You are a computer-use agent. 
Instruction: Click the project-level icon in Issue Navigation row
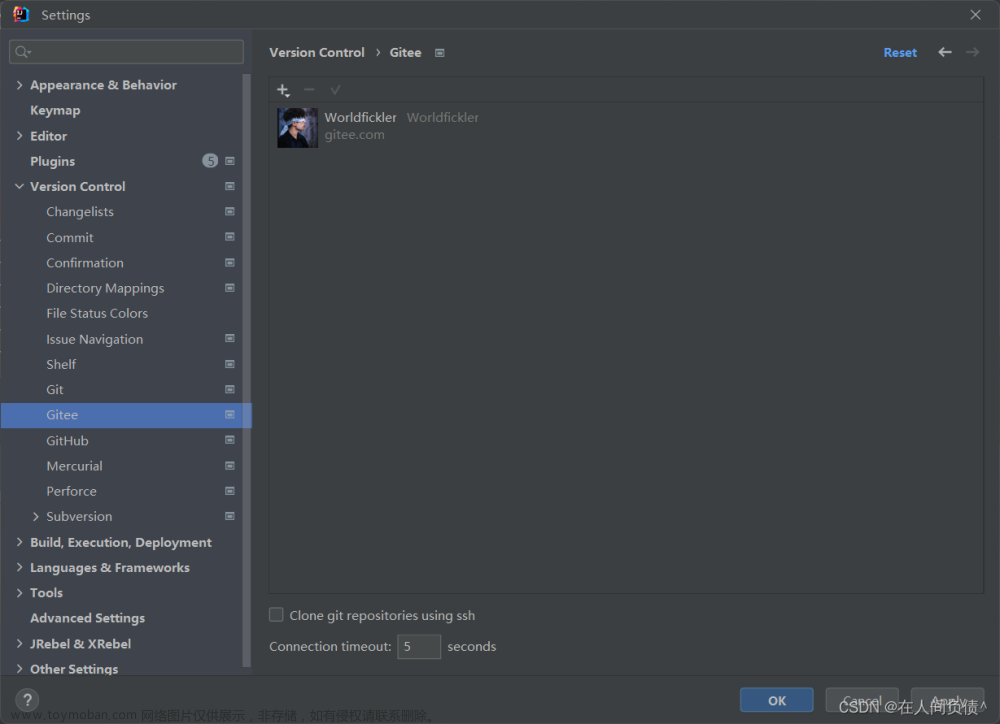[230, 339]
